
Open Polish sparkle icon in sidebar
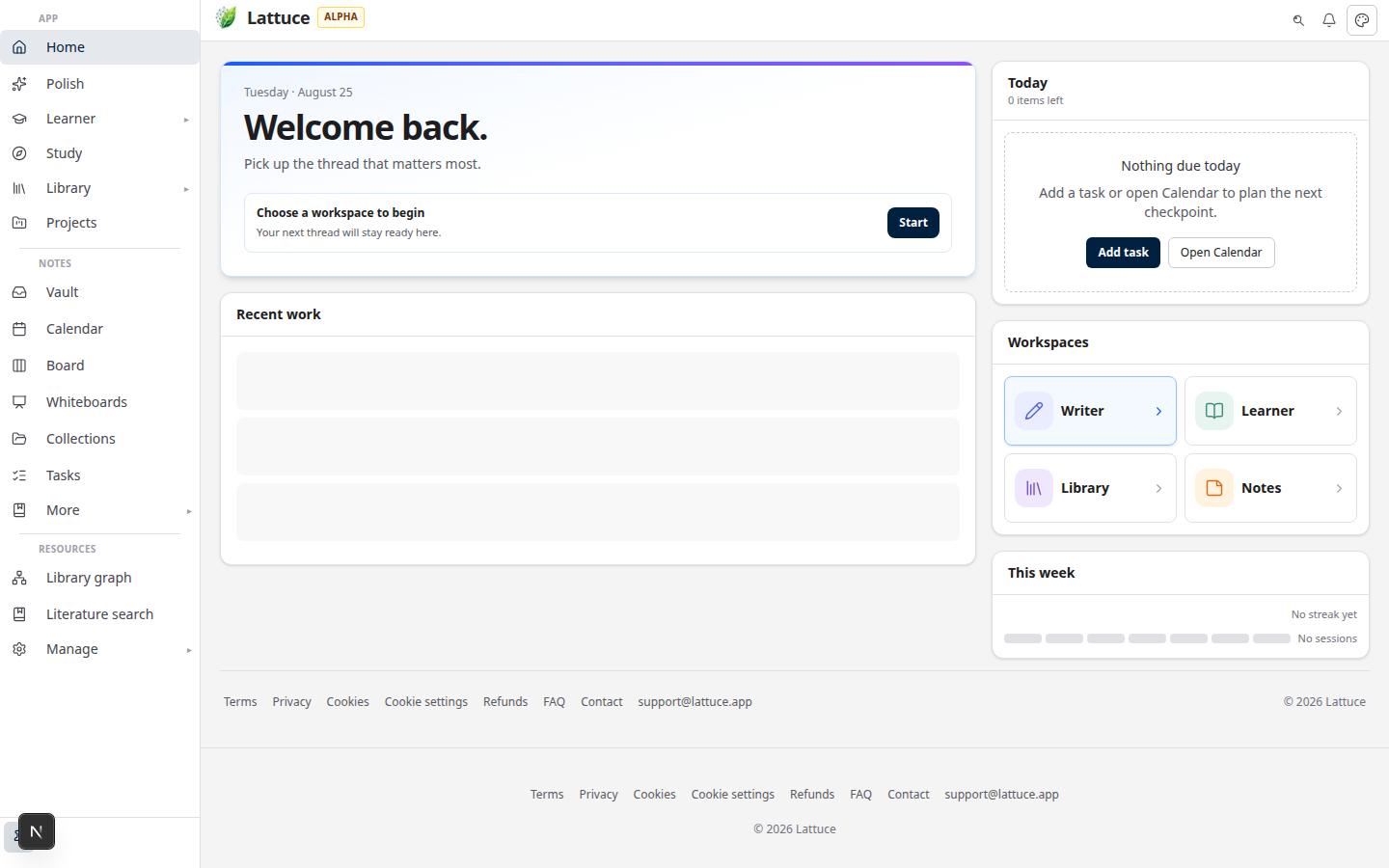pyautogui.click(x=19, y=84)
